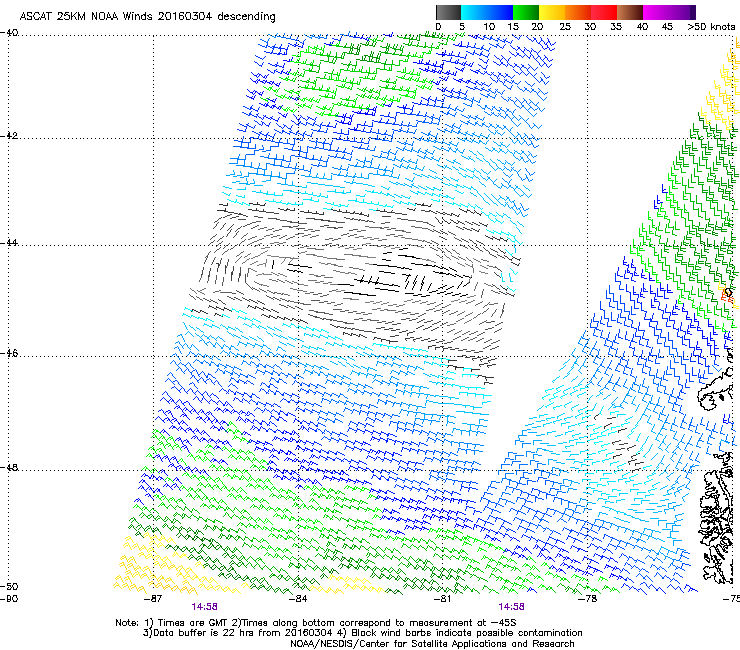Click the note "Times are GMT" line

316,623
